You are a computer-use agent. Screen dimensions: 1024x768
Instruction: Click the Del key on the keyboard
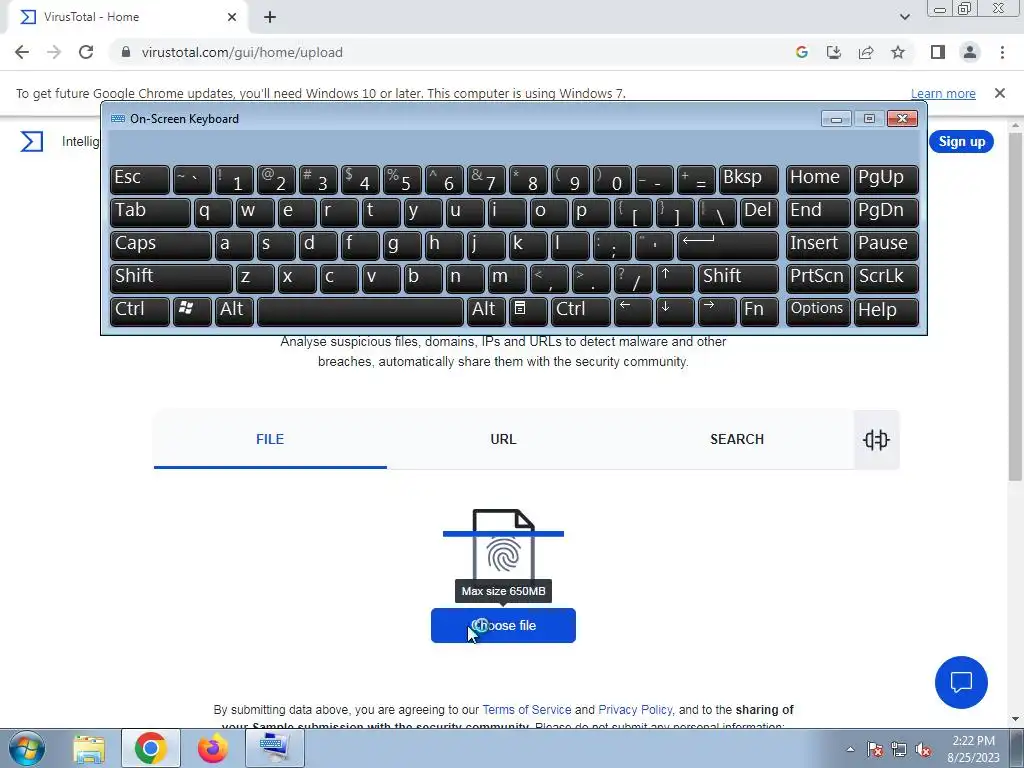point(759,213)
